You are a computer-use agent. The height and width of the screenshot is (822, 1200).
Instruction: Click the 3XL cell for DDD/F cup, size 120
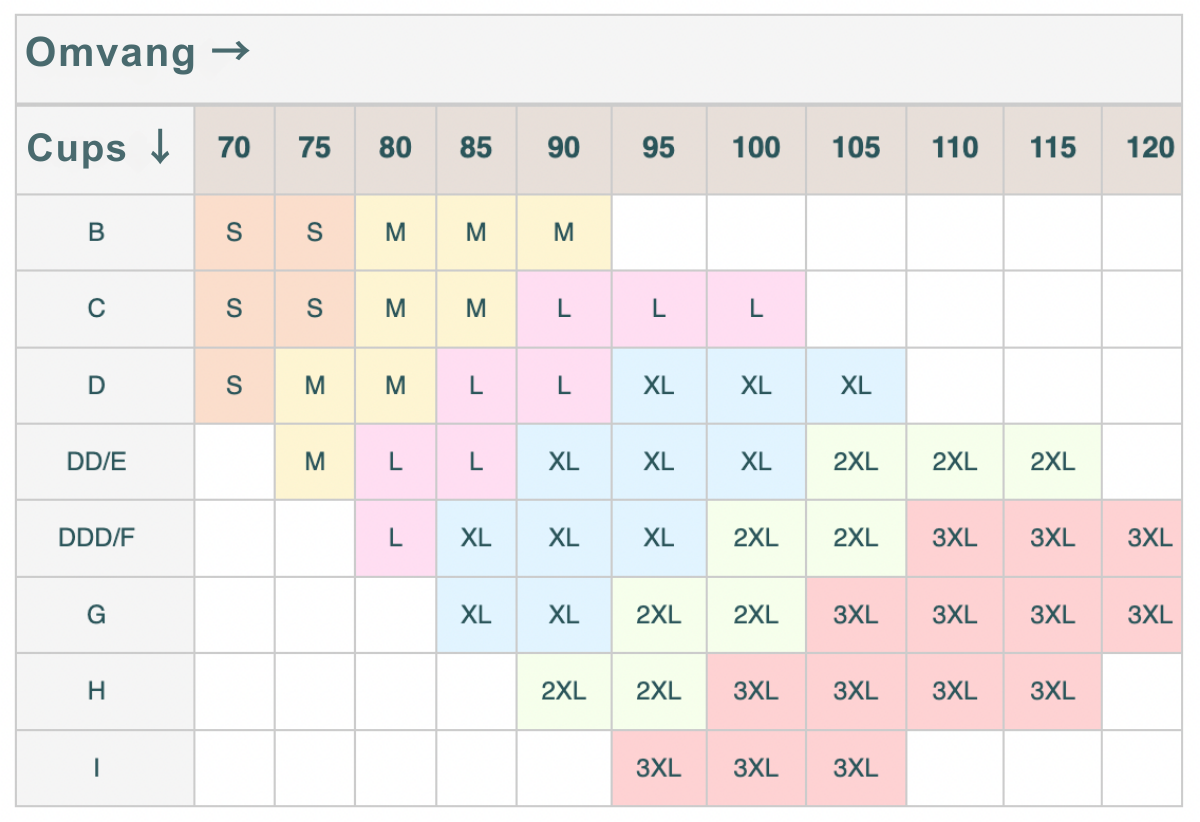[1149, 538]
